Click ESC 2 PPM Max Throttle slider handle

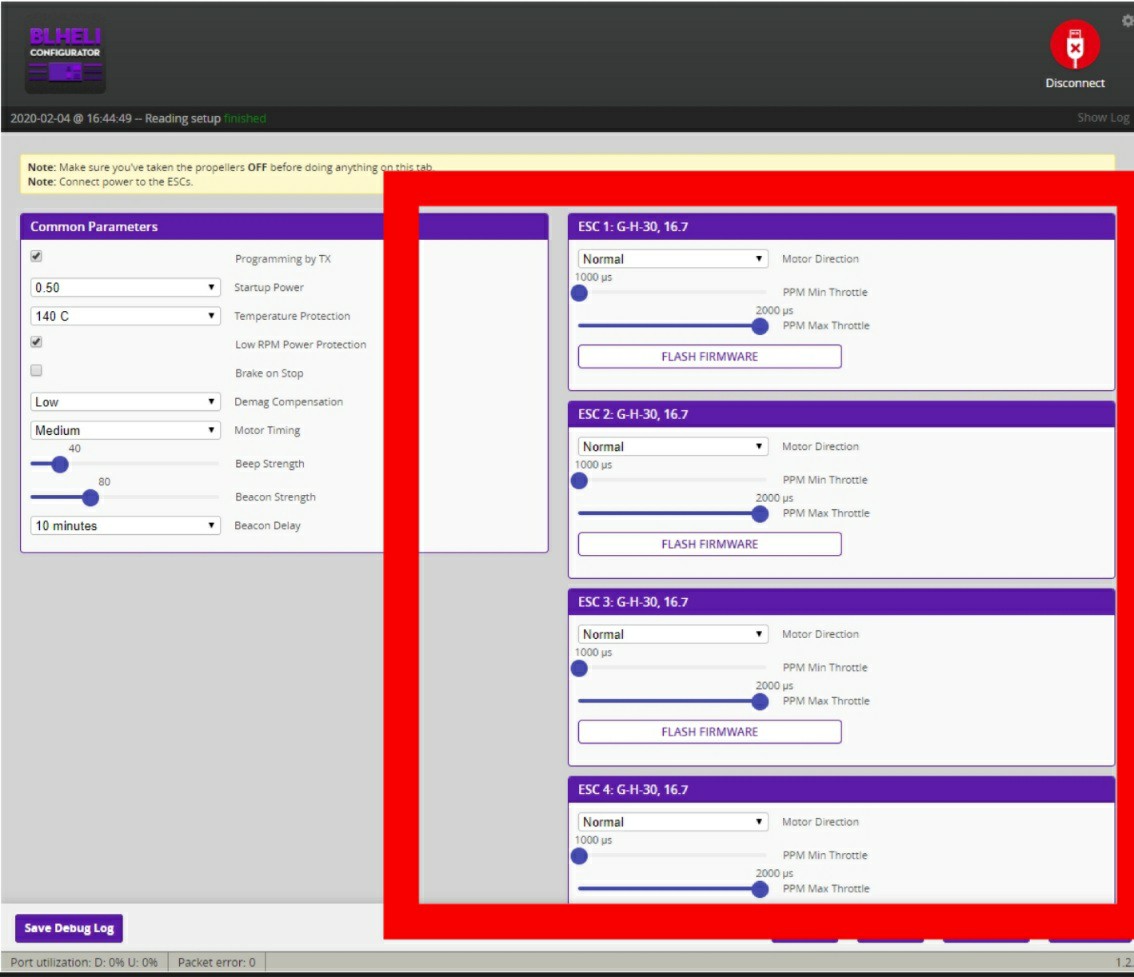click(760, 514)
